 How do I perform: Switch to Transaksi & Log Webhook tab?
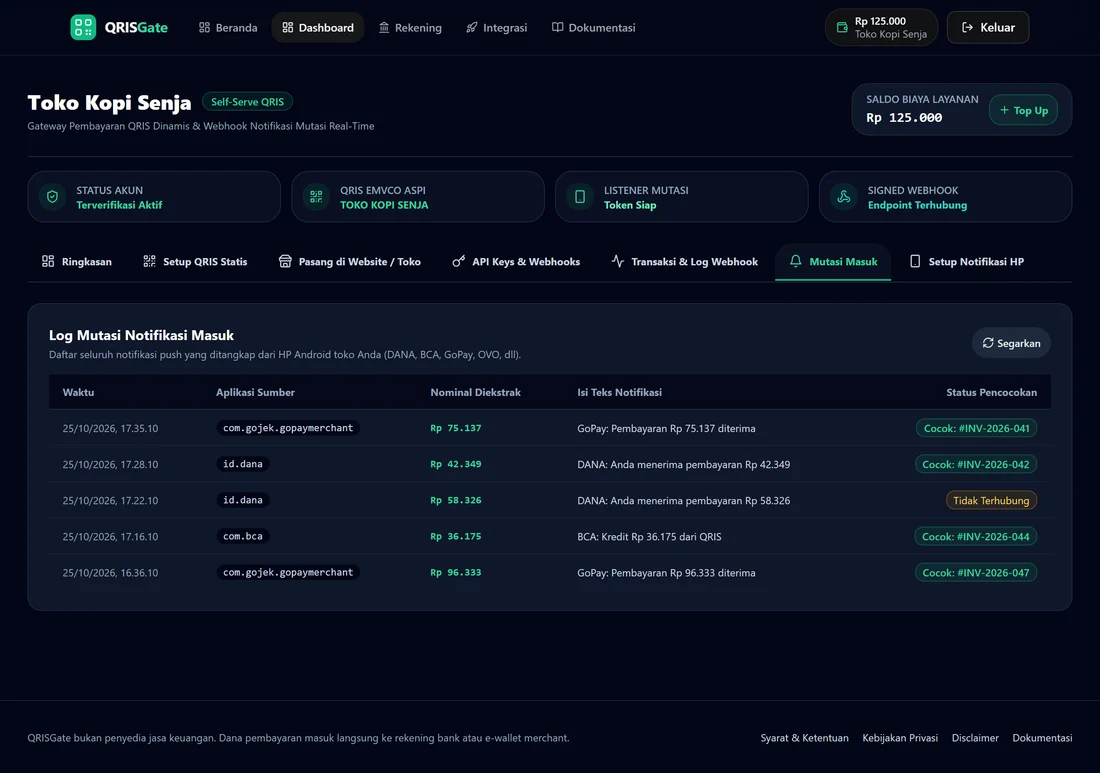point(685,262)
